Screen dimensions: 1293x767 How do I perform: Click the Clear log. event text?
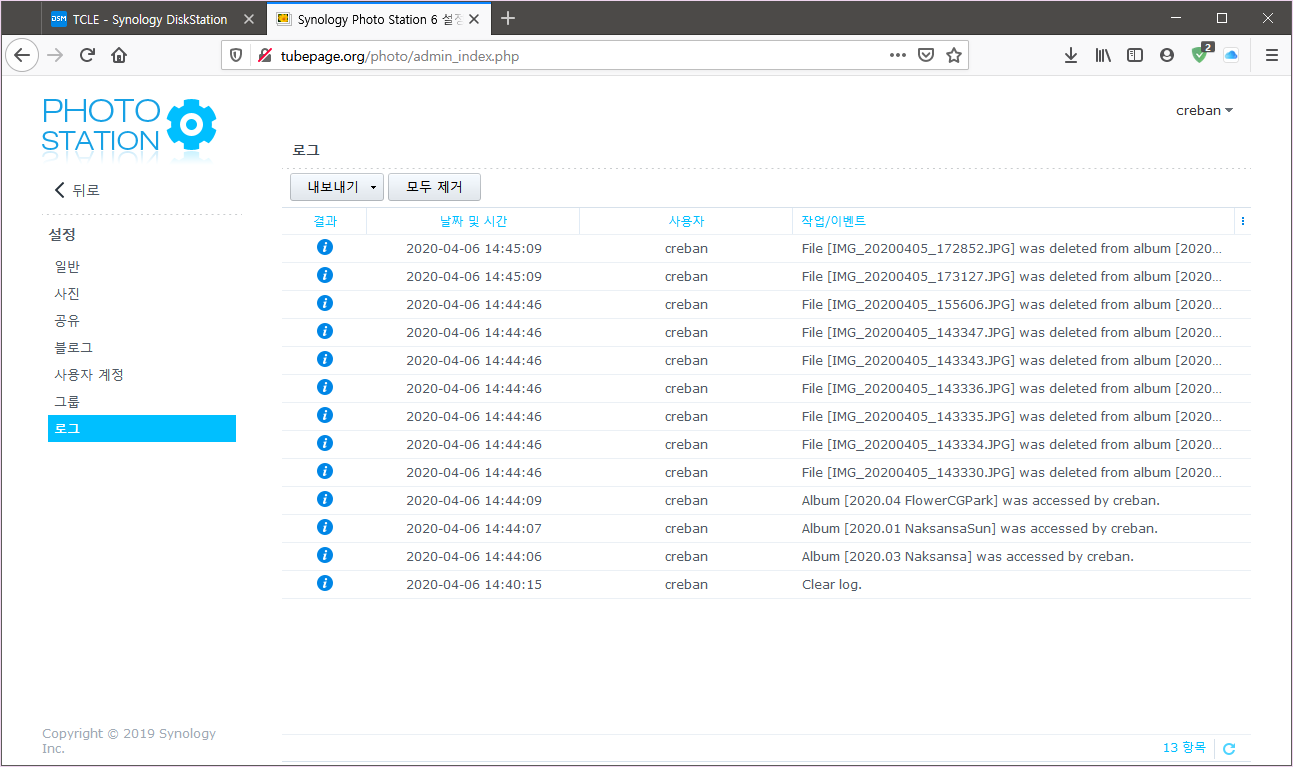pyautogui.click(x=831, y=584)
